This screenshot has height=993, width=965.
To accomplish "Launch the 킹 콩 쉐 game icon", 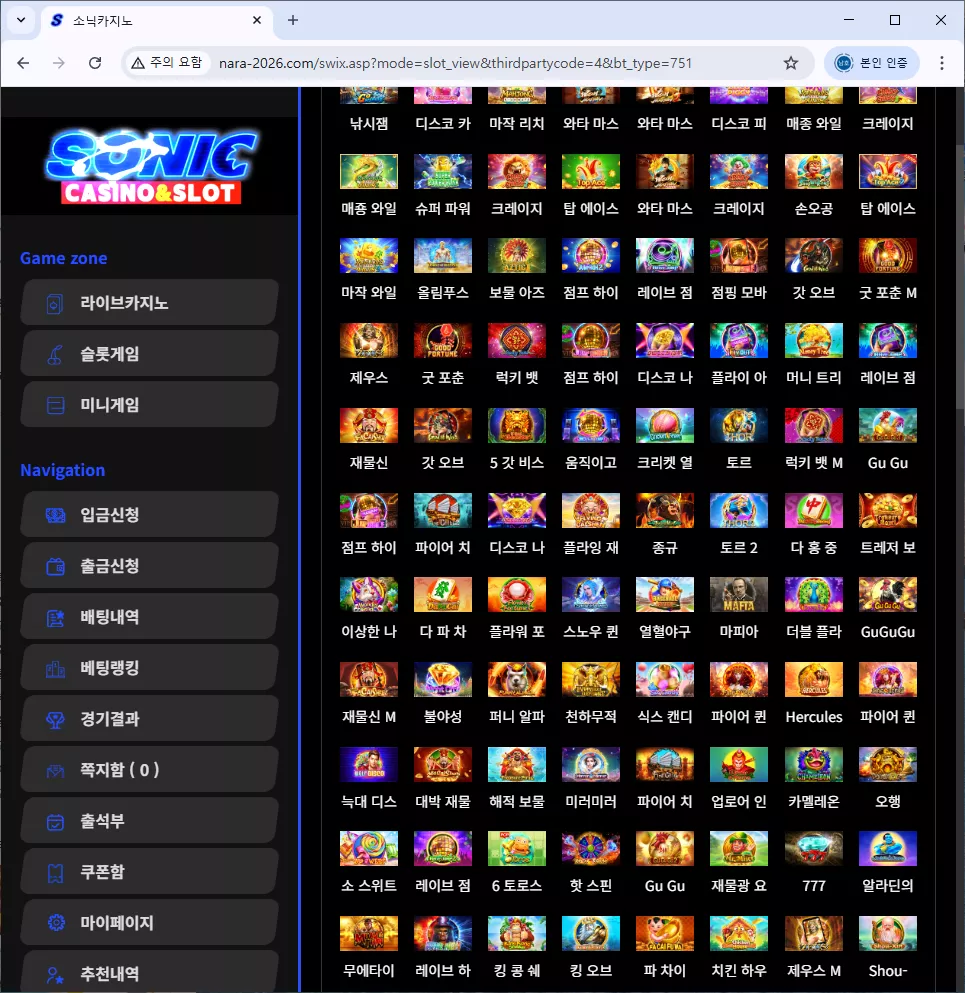I will coord(517,933).
